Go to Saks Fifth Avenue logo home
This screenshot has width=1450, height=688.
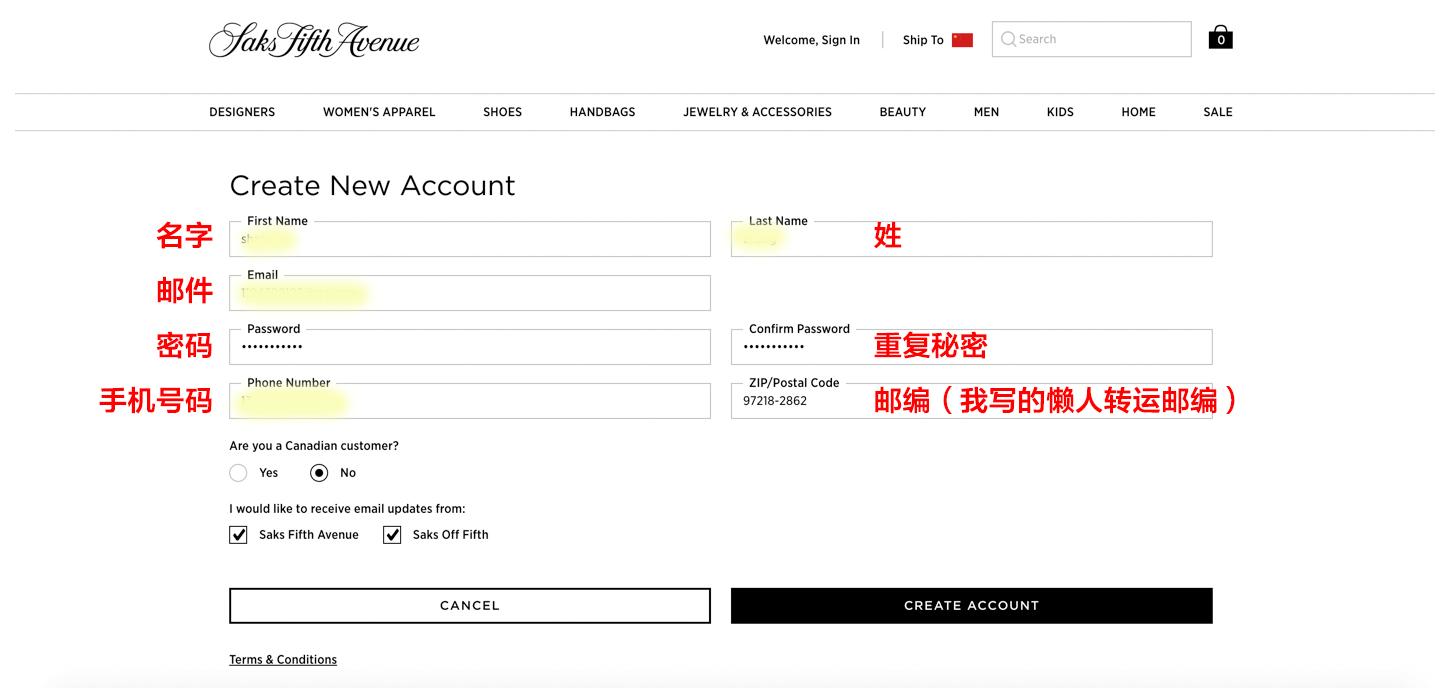[314, 40]
